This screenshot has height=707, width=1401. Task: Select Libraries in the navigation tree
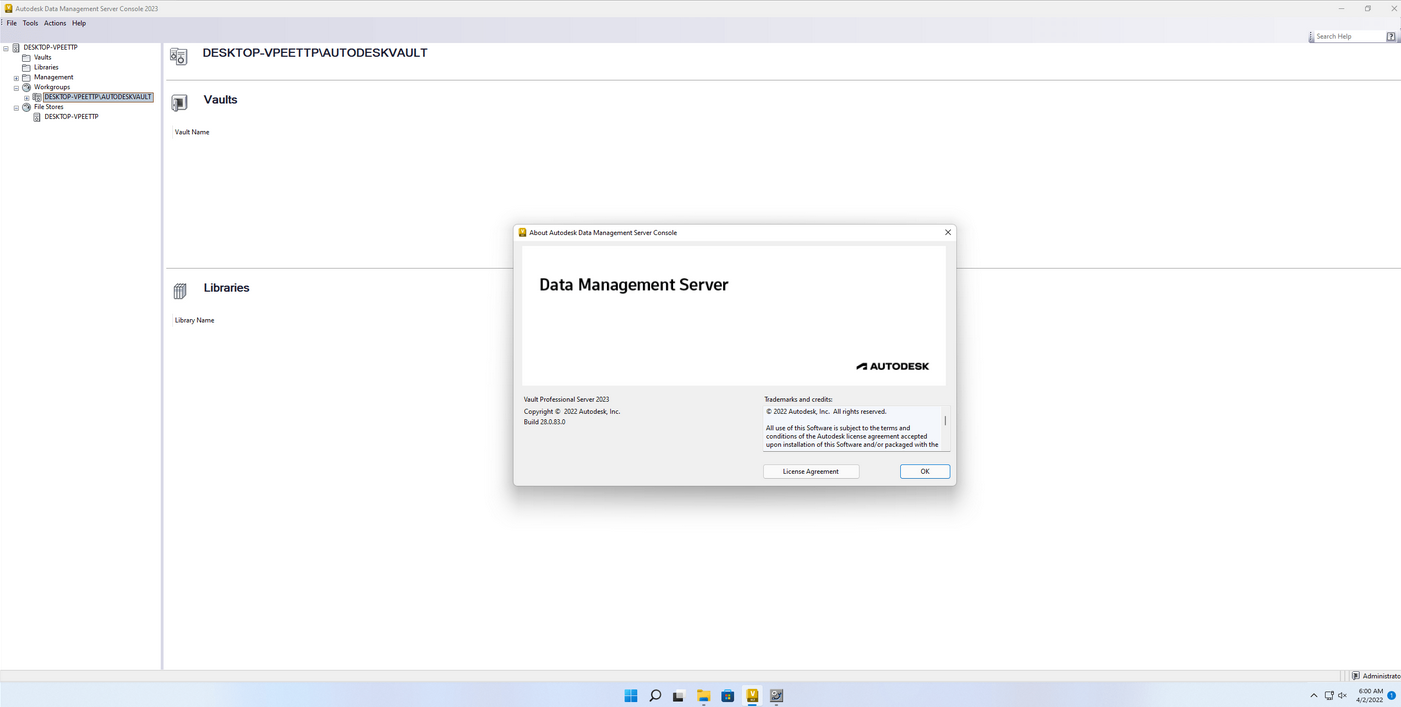point(46,67)
